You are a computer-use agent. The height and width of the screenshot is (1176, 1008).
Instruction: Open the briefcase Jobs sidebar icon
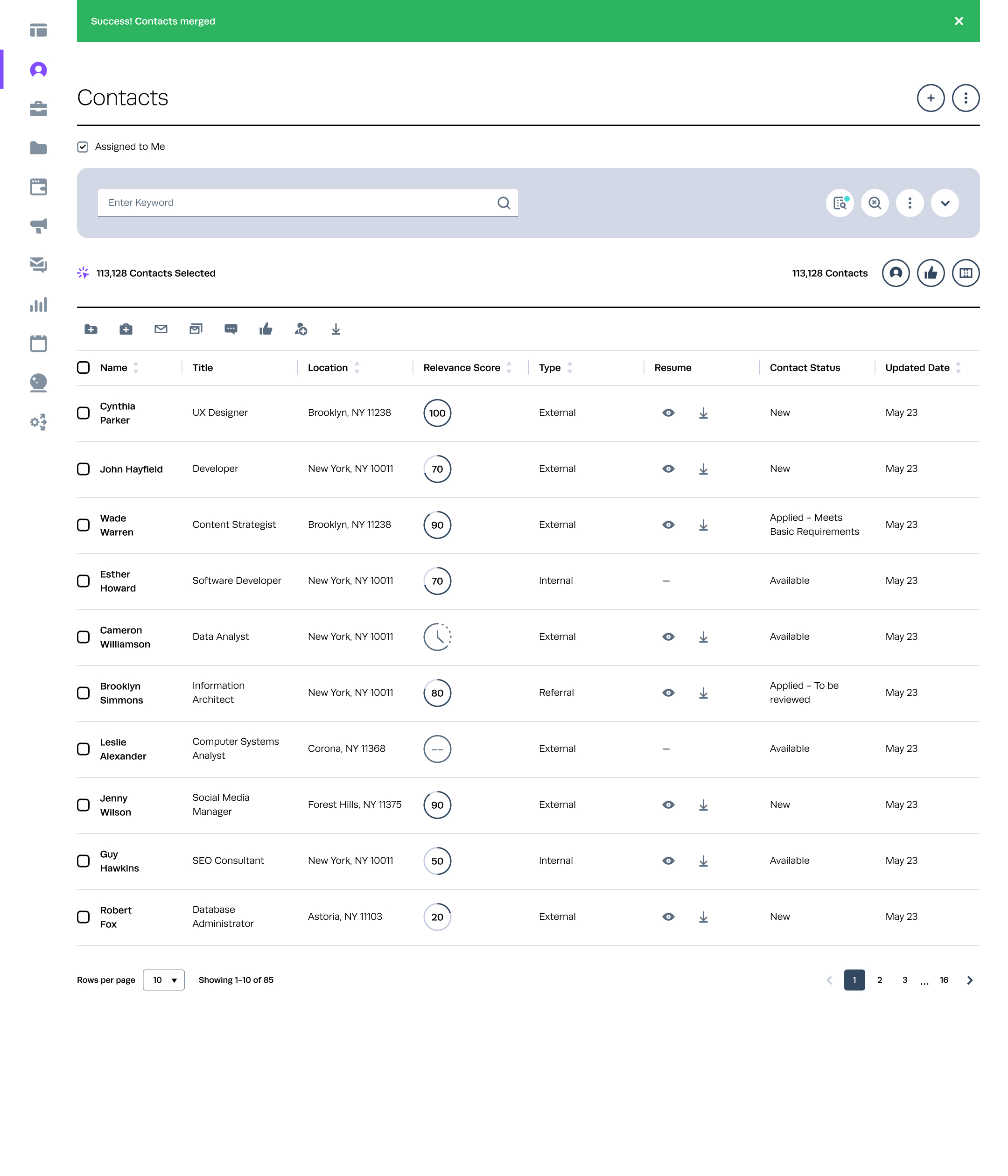click(38, 108)
